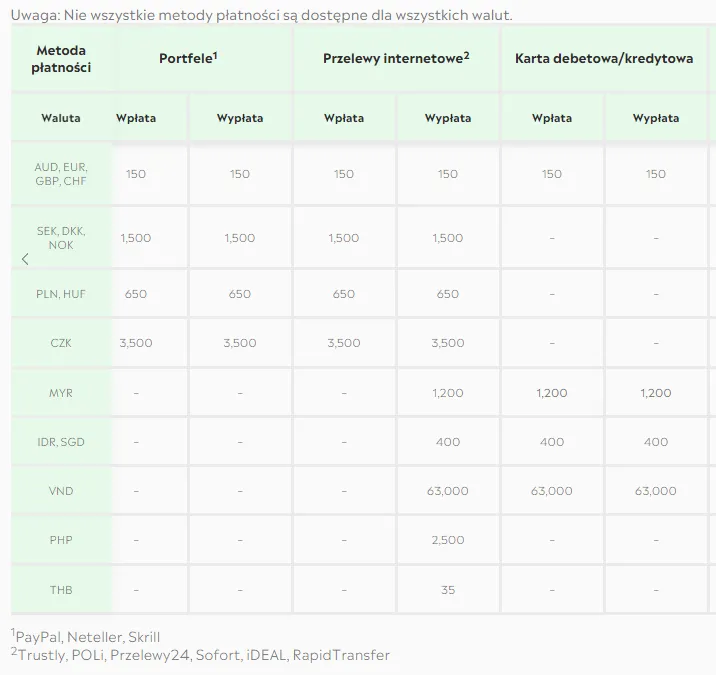Select the VND currency row label
The image size is (716, 675).
tap(61, 491)
